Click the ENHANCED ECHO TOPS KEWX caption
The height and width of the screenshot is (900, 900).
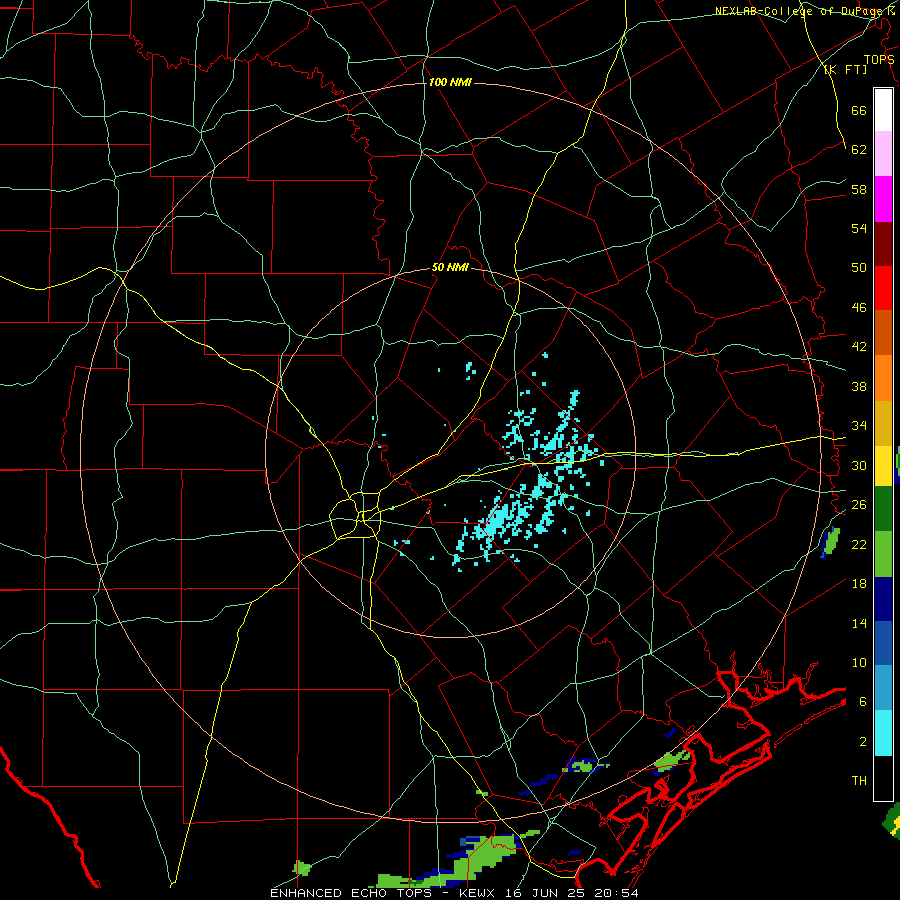454,893
